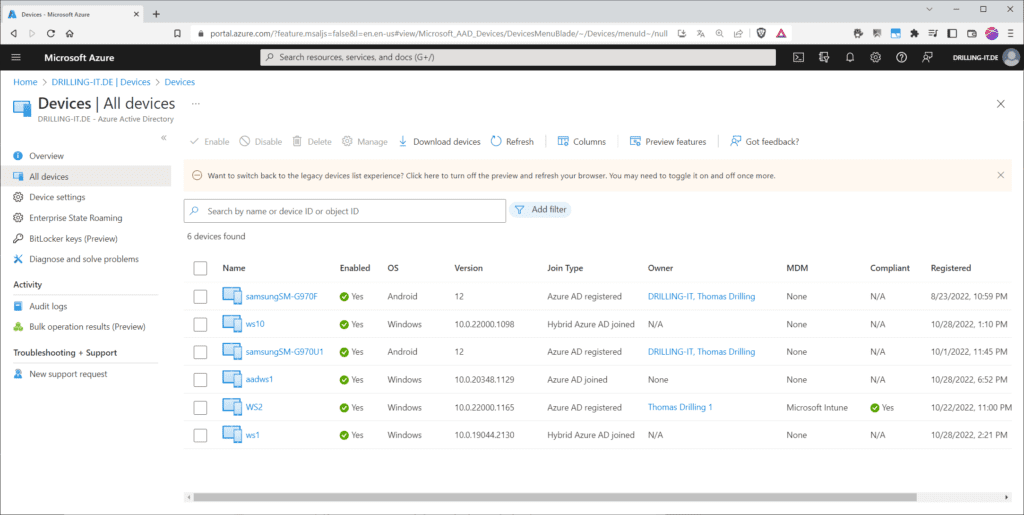Open Bulk operation results (Preview)
The image size is (1024, 515).
pyautogui.click(x=86, y=326)
